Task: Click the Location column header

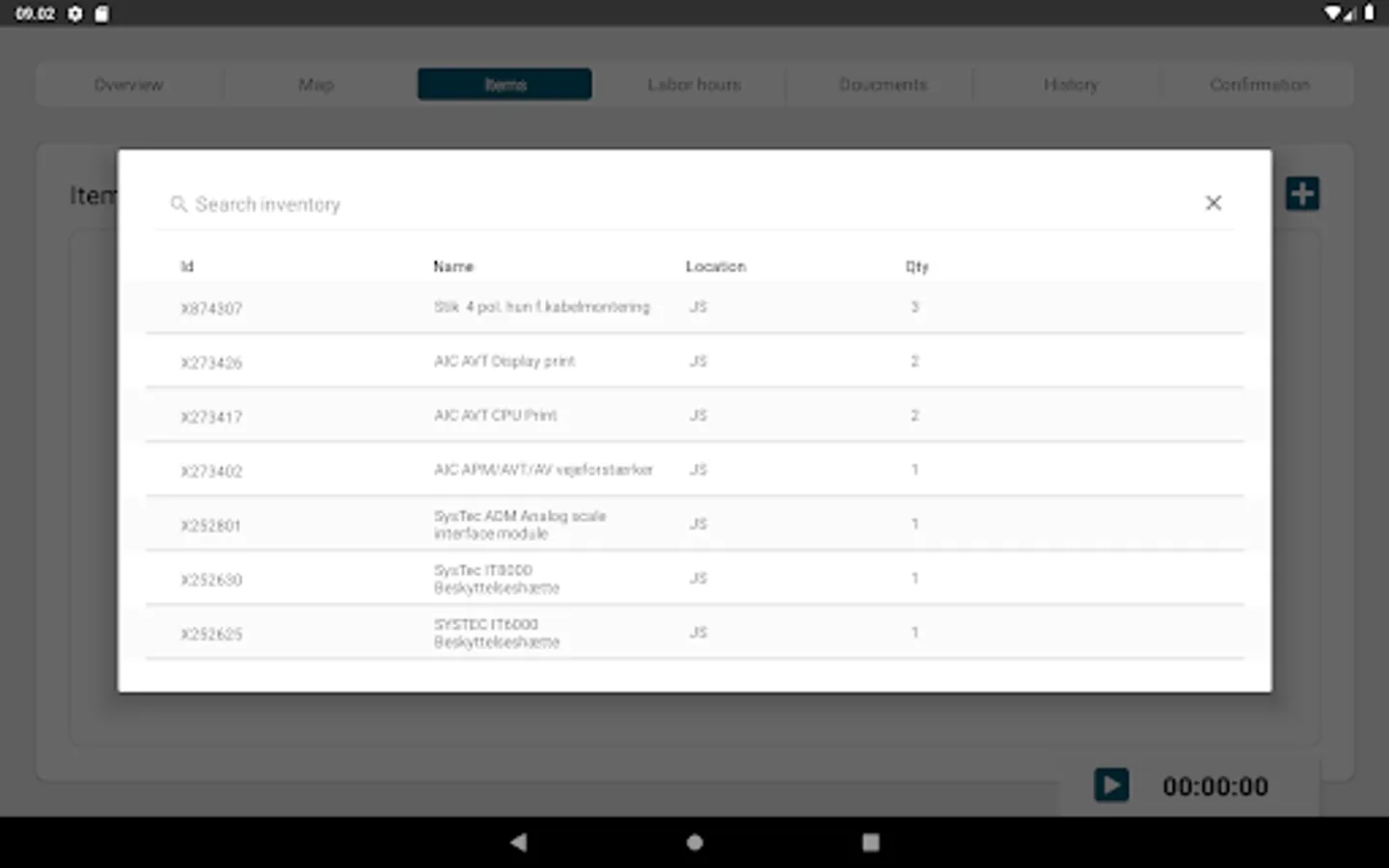Action: pyautogui.click(x=716, y=266)
